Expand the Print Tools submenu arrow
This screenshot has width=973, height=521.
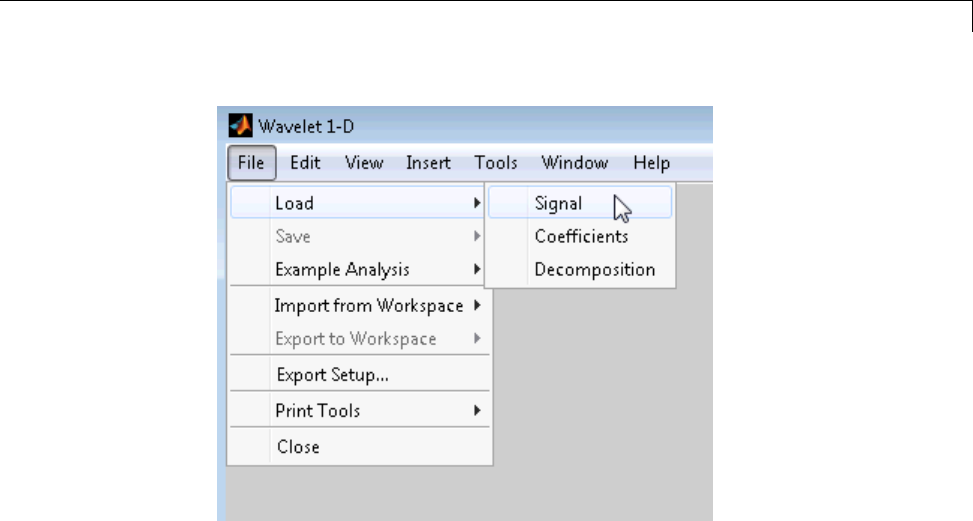pyautogui.click(x=478, y=410)
